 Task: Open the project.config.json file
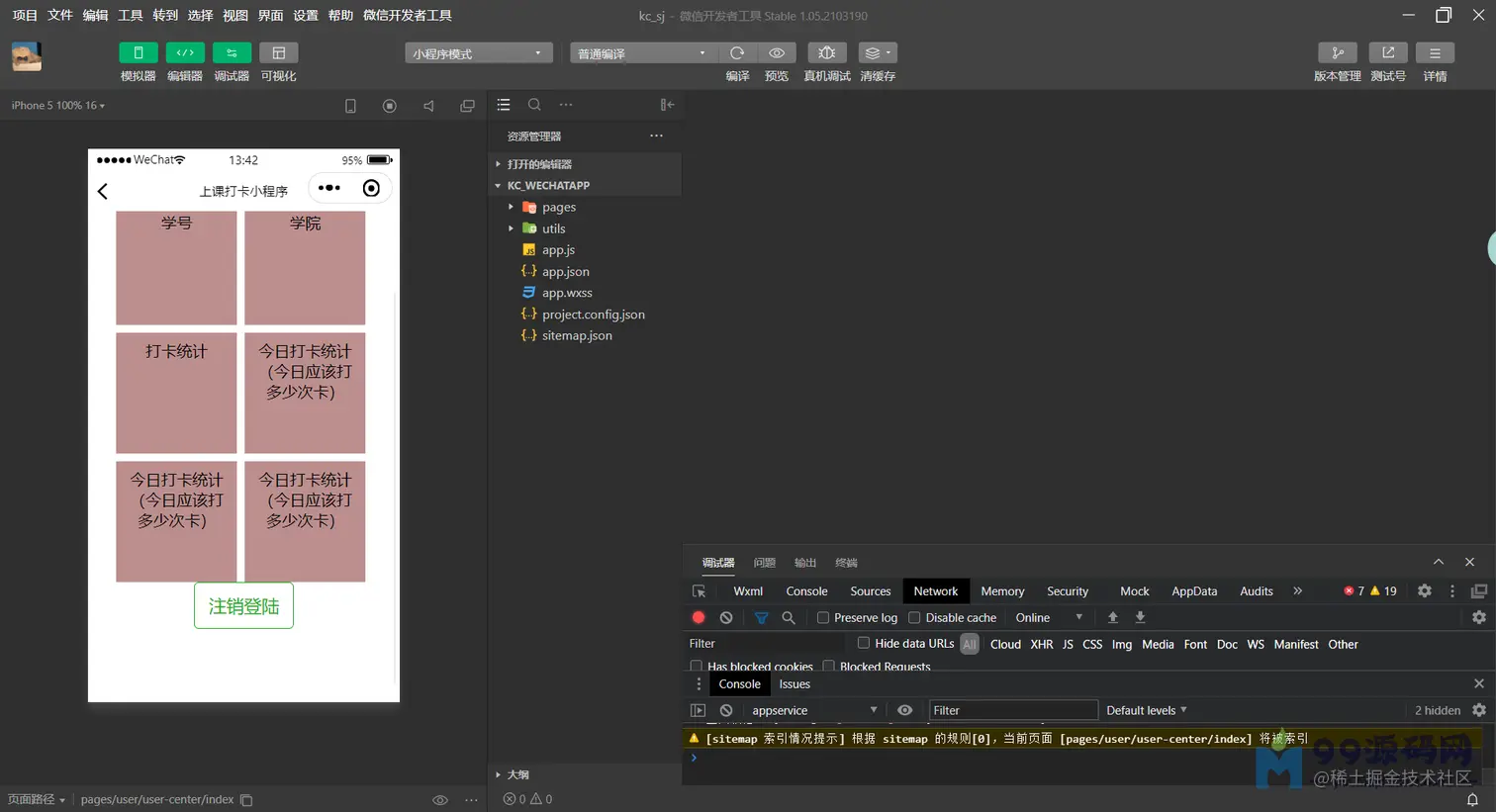pos(594,315)
